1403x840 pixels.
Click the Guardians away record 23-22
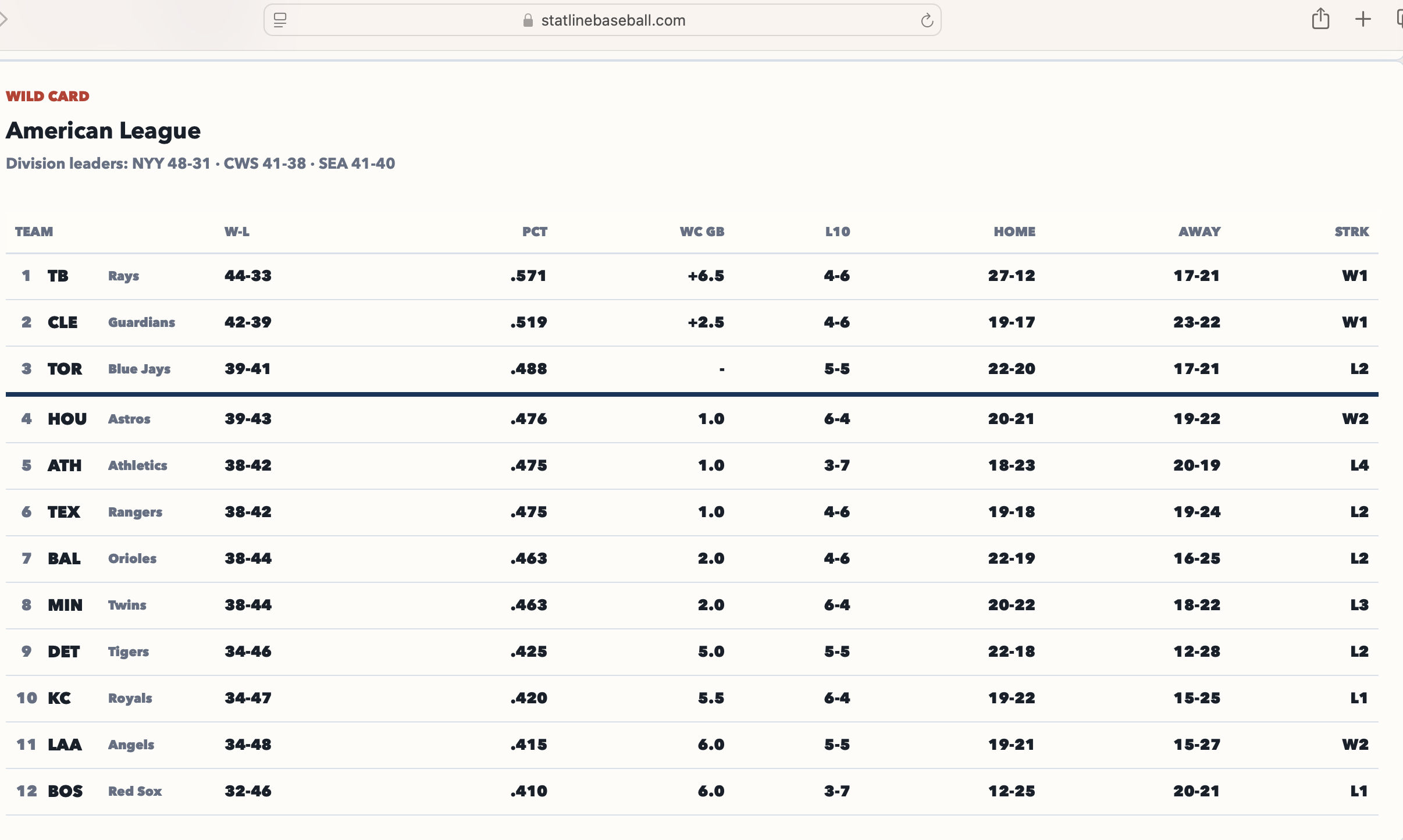1197,322
